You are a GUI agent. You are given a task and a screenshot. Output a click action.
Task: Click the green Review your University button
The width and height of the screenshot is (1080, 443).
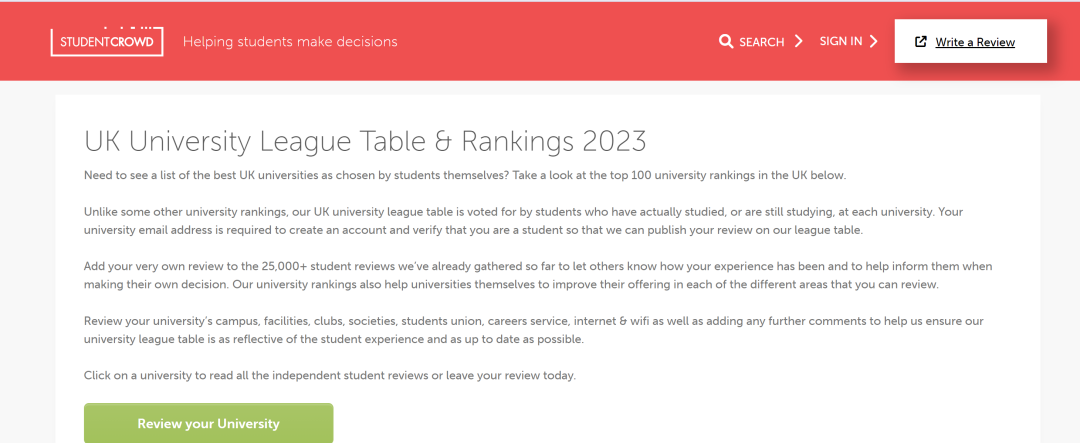pos(209,423)
